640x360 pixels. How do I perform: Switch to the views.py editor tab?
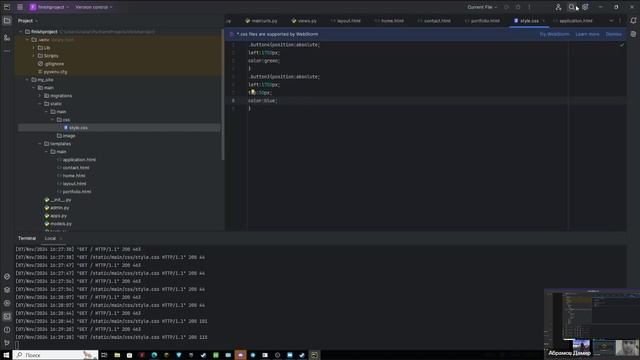(x=304, y=20)
